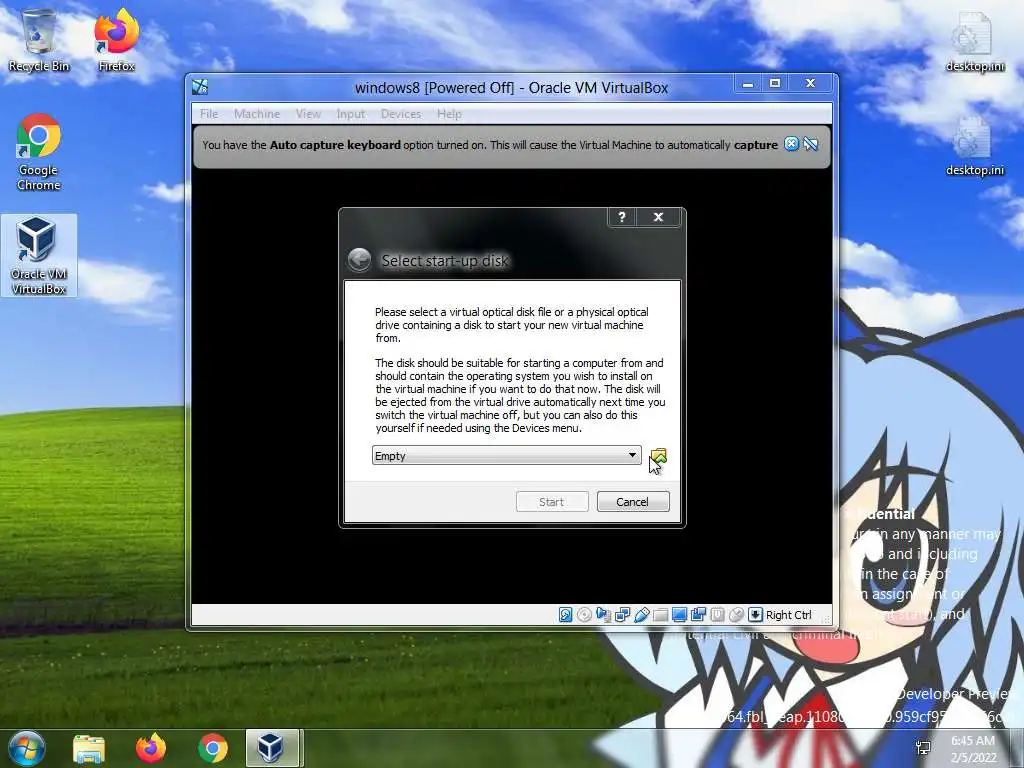
Task: Go back using the dialog arrow
Action: [359, 260]
